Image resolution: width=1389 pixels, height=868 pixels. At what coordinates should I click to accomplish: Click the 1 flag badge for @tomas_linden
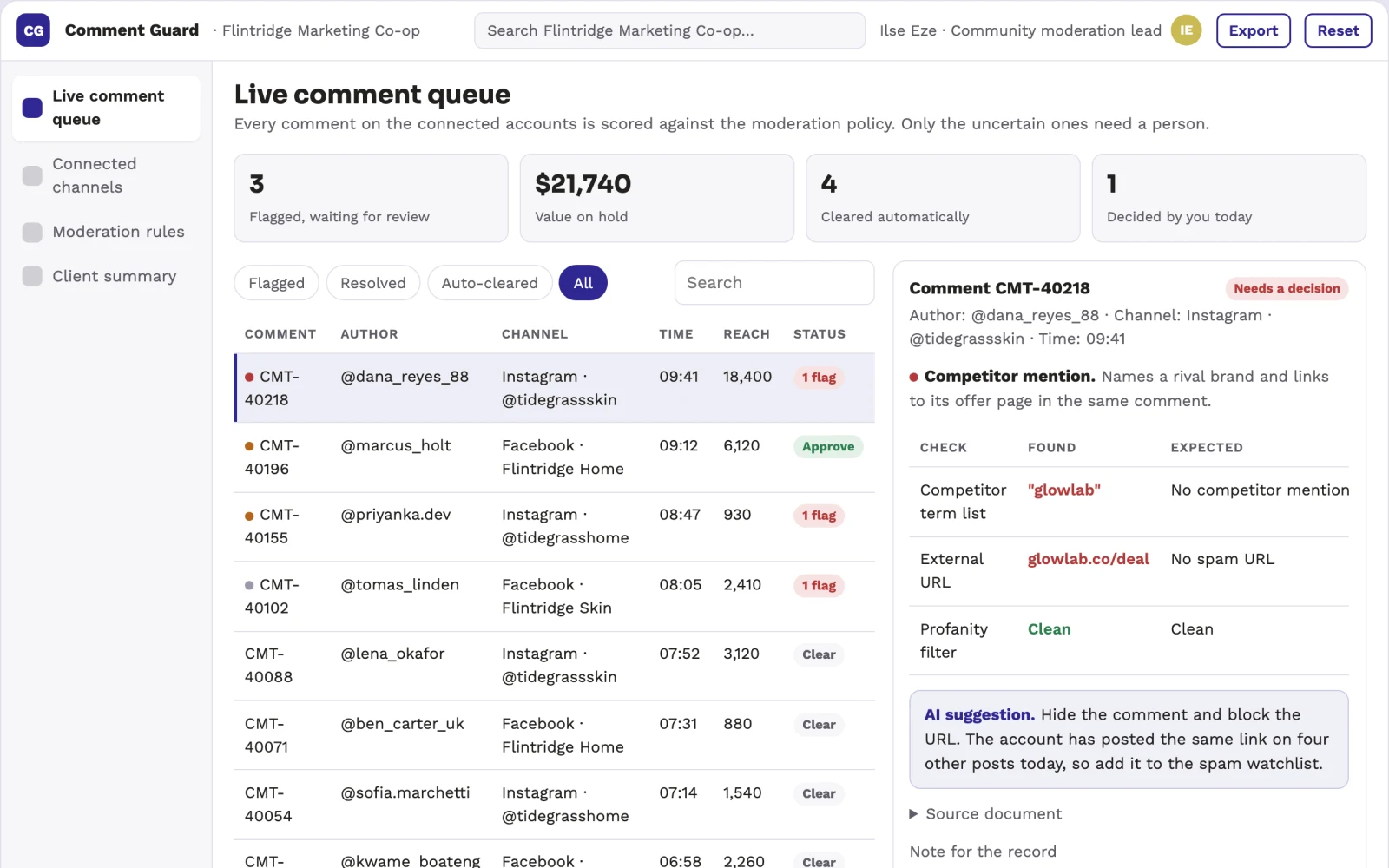819,586
